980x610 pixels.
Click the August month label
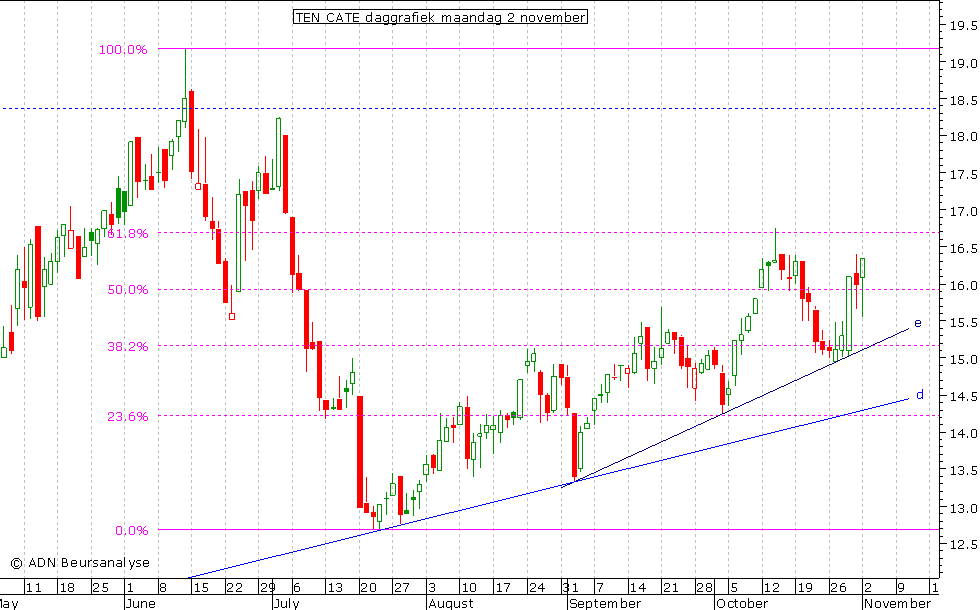click(x=451, y=604)
